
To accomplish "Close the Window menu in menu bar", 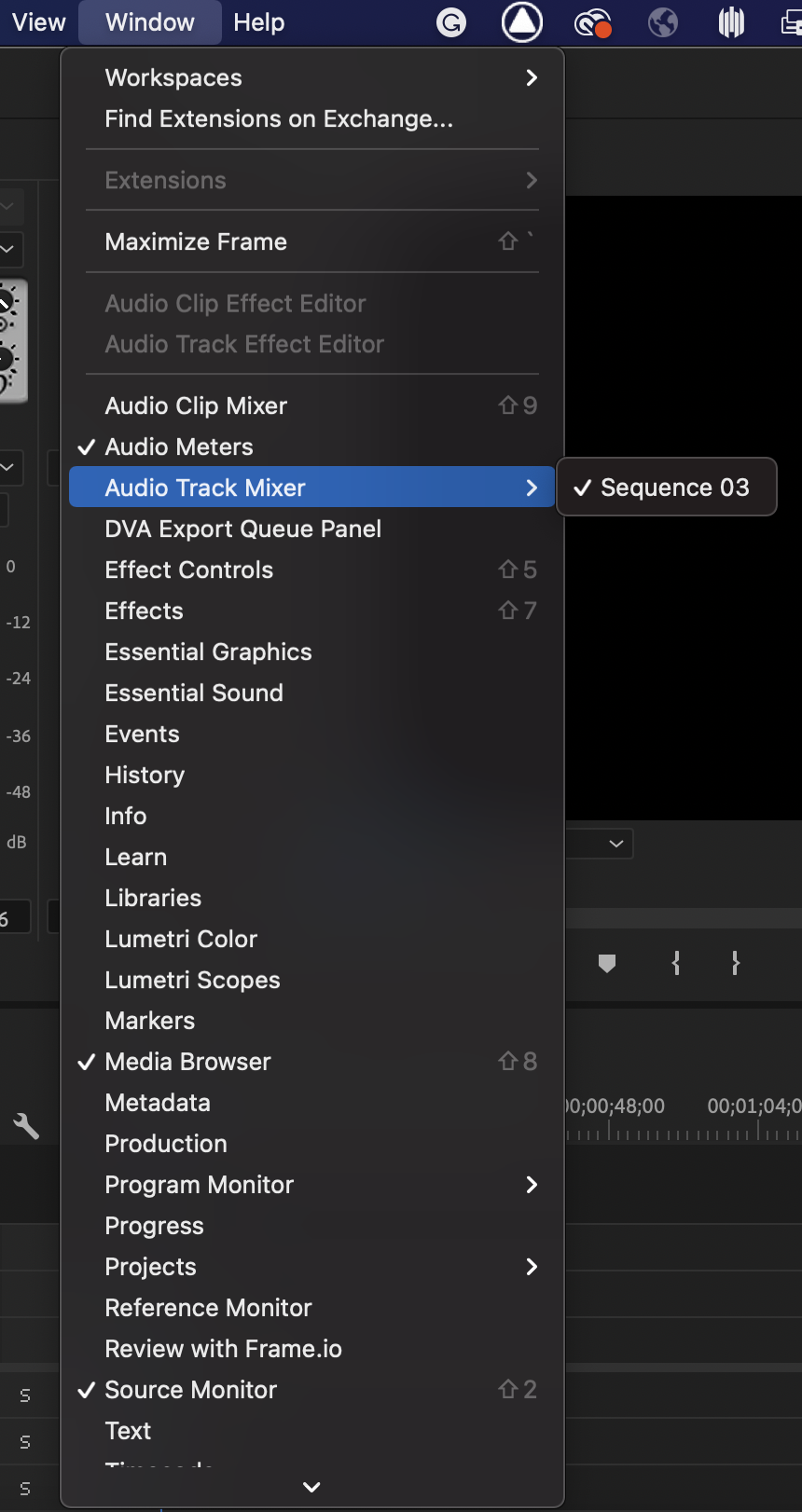I will click(x=150, y=22).
